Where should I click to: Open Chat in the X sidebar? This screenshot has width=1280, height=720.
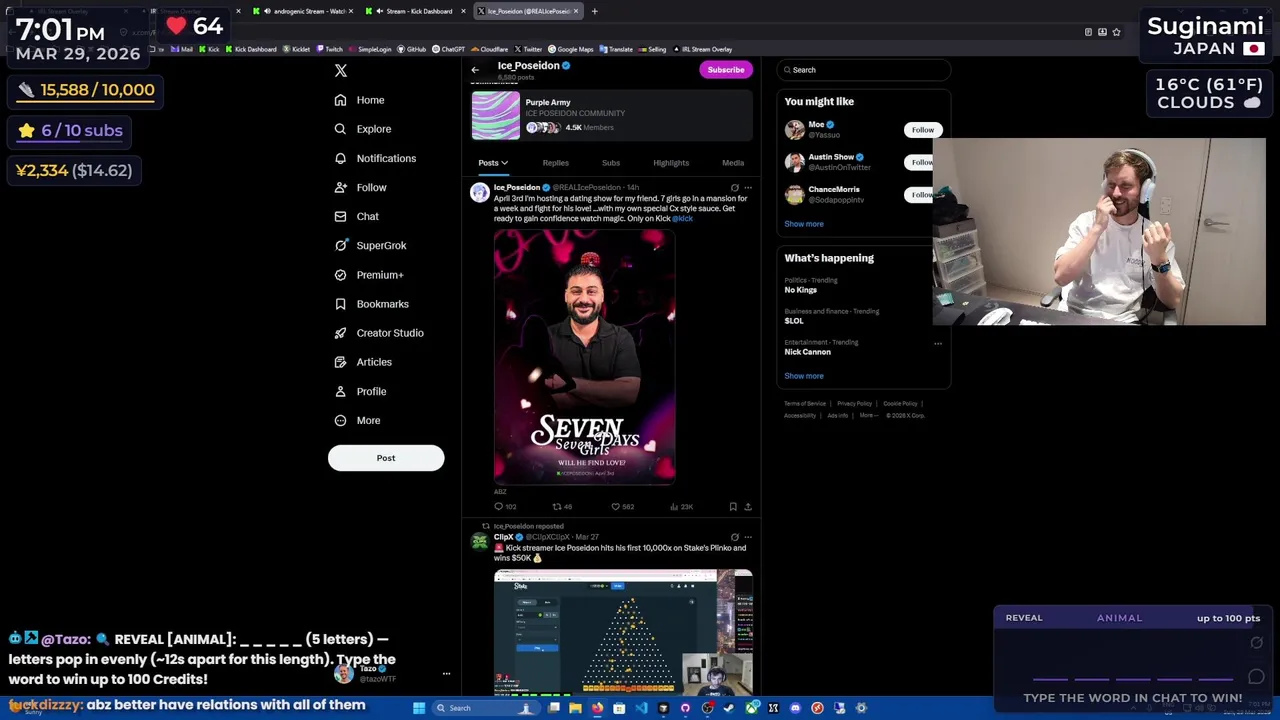(x=357, y=216)
